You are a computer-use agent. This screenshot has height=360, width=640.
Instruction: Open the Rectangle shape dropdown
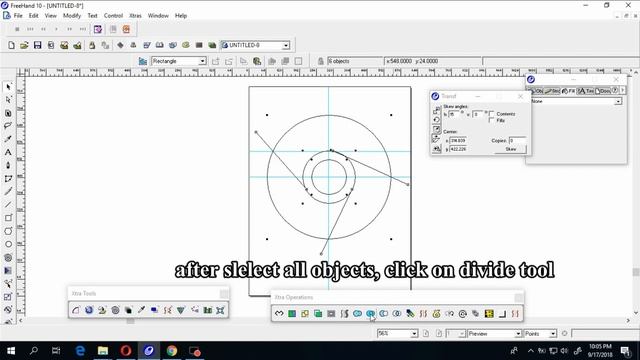coord(202,61)
